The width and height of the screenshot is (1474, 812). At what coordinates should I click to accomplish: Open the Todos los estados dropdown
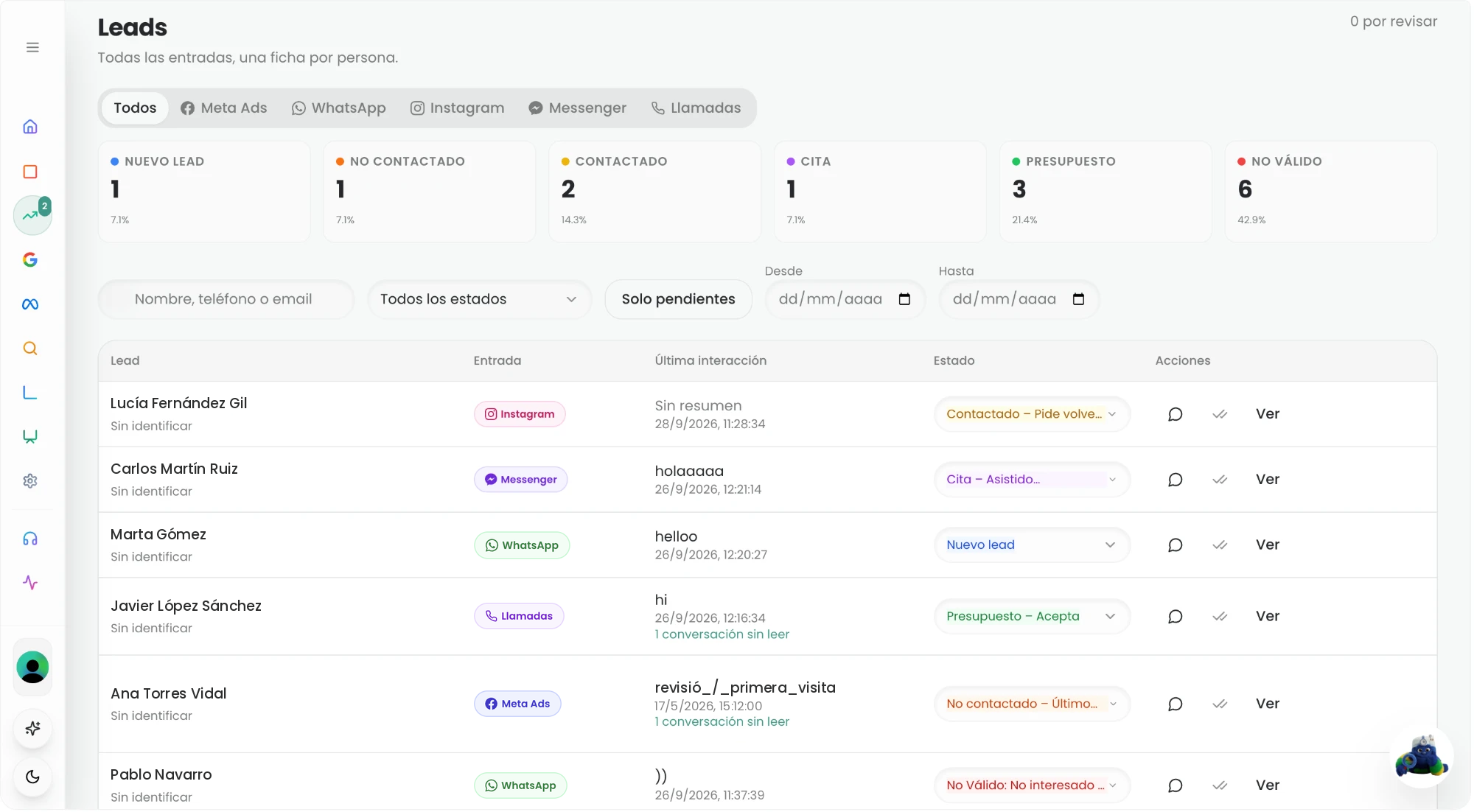480,300
